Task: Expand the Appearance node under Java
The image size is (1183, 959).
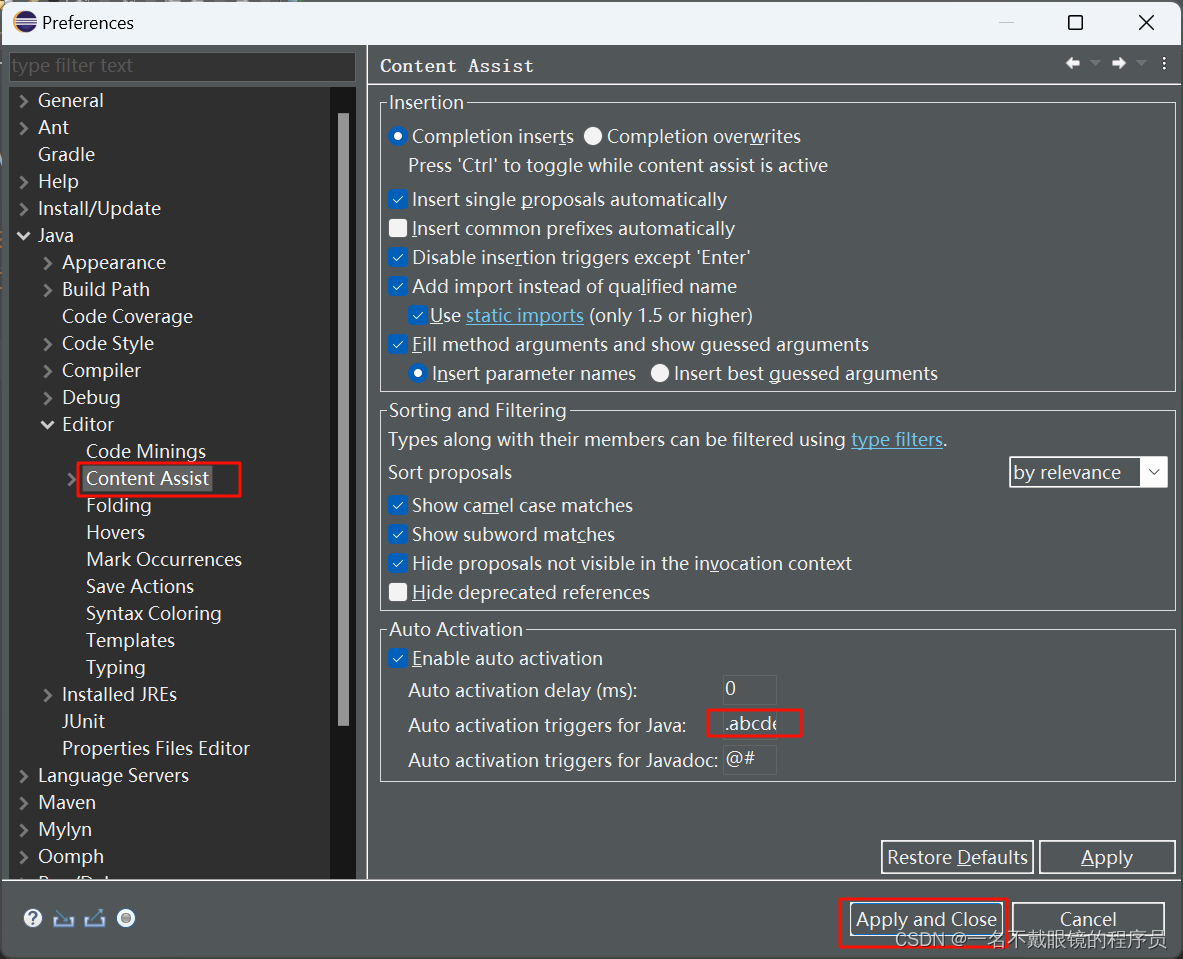Action: coord(48,263)
